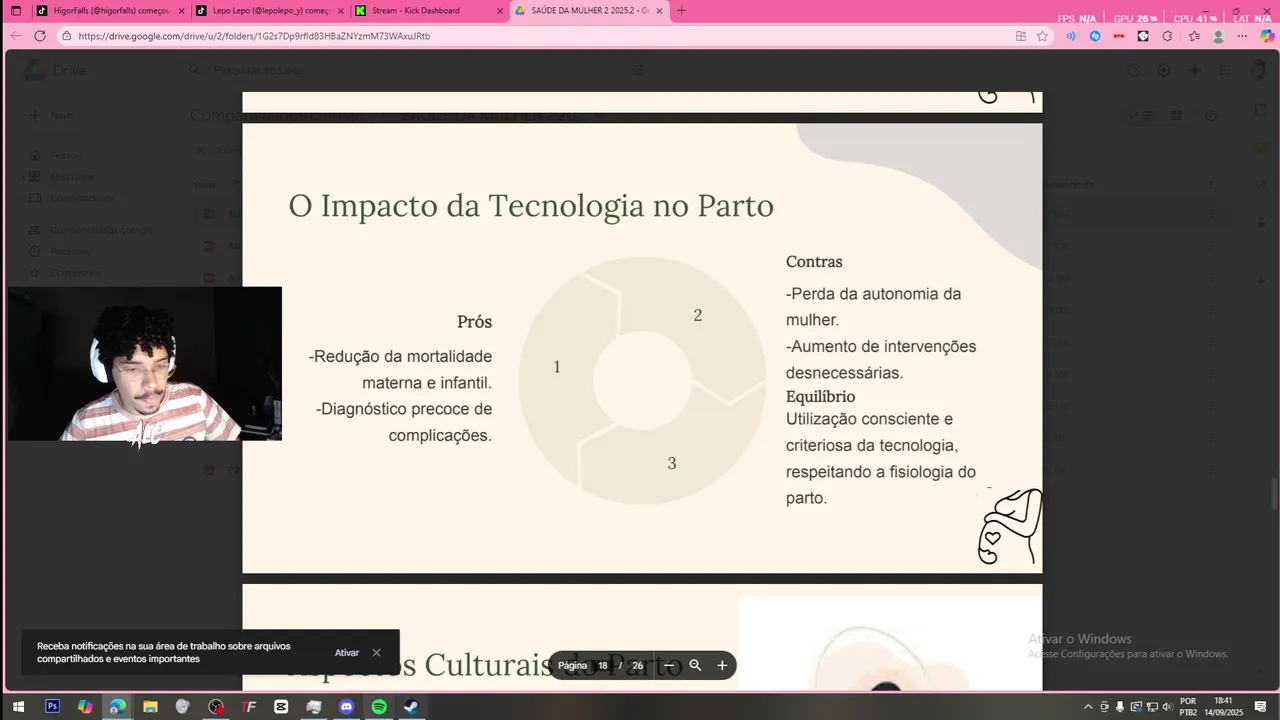Open CapCut from the taskbar
Screen dimensions: 1280x720
click(281, 707)
